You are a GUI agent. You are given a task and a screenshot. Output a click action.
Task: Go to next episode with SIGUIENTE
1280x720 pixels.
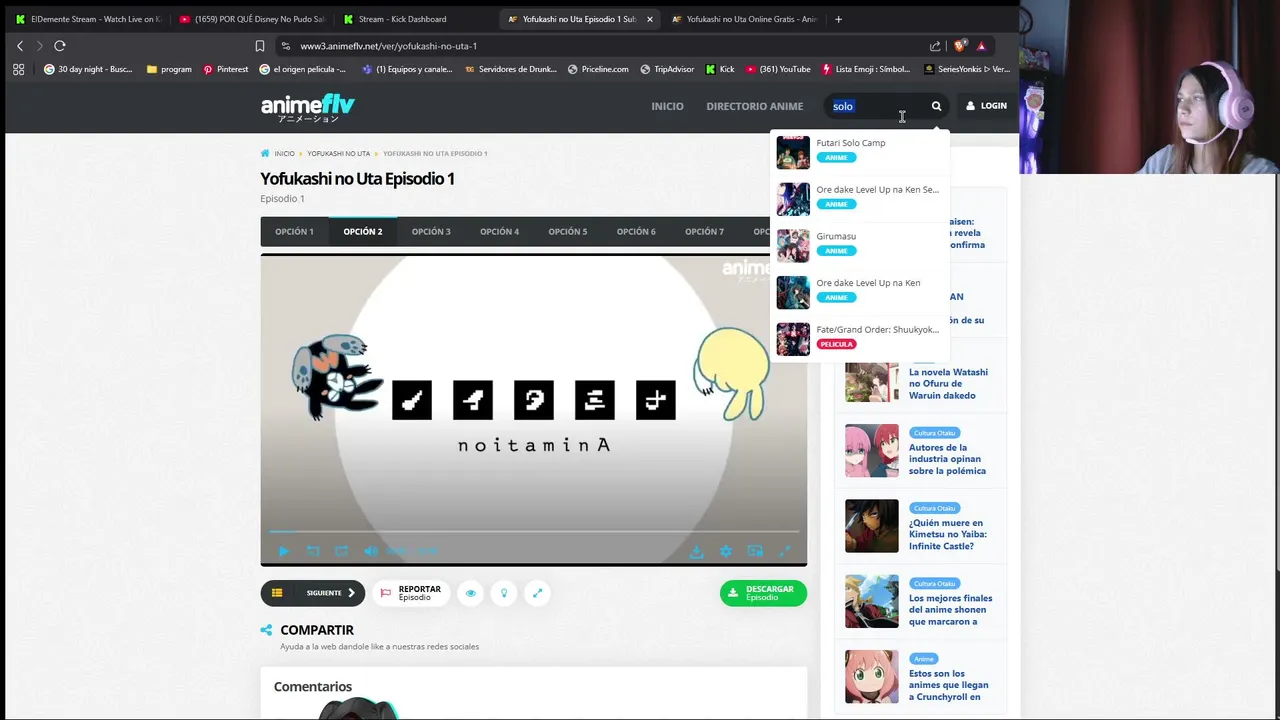tap(331, 593)
